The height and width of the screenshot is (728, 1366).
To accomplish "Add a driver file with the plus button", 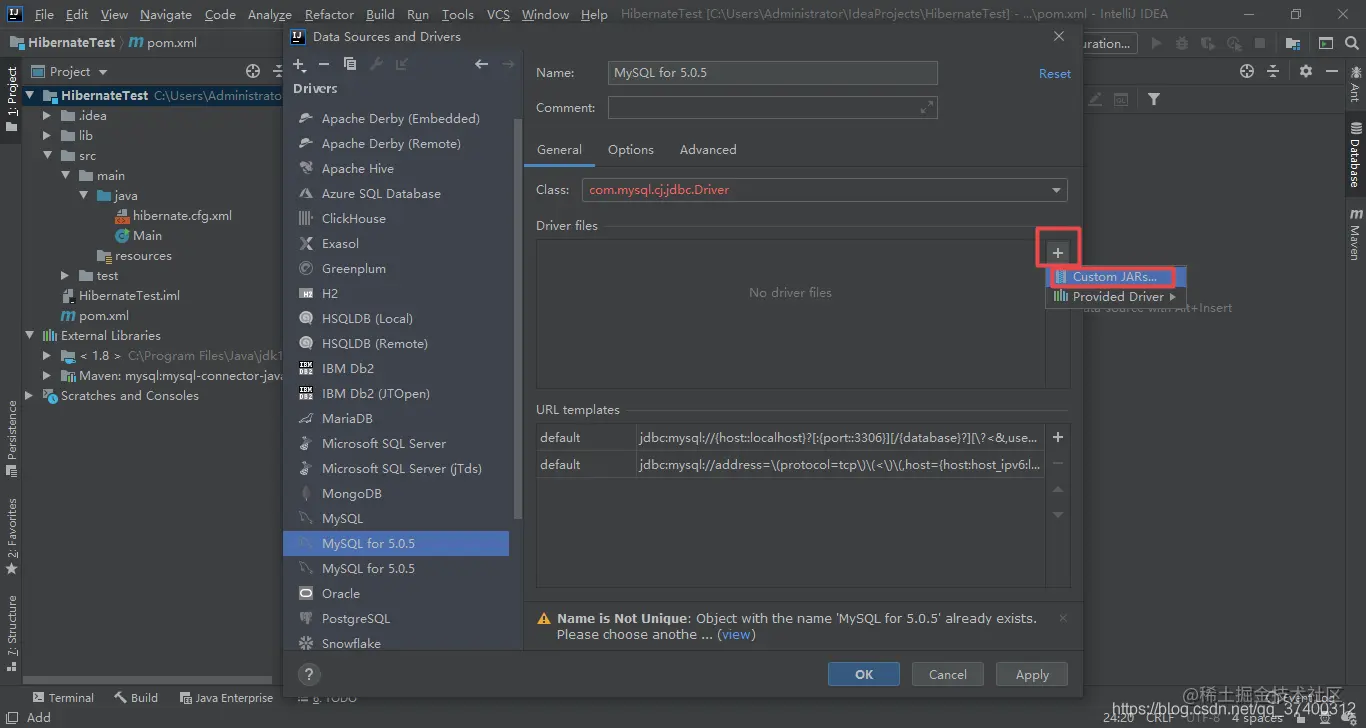I will 1058,252.
